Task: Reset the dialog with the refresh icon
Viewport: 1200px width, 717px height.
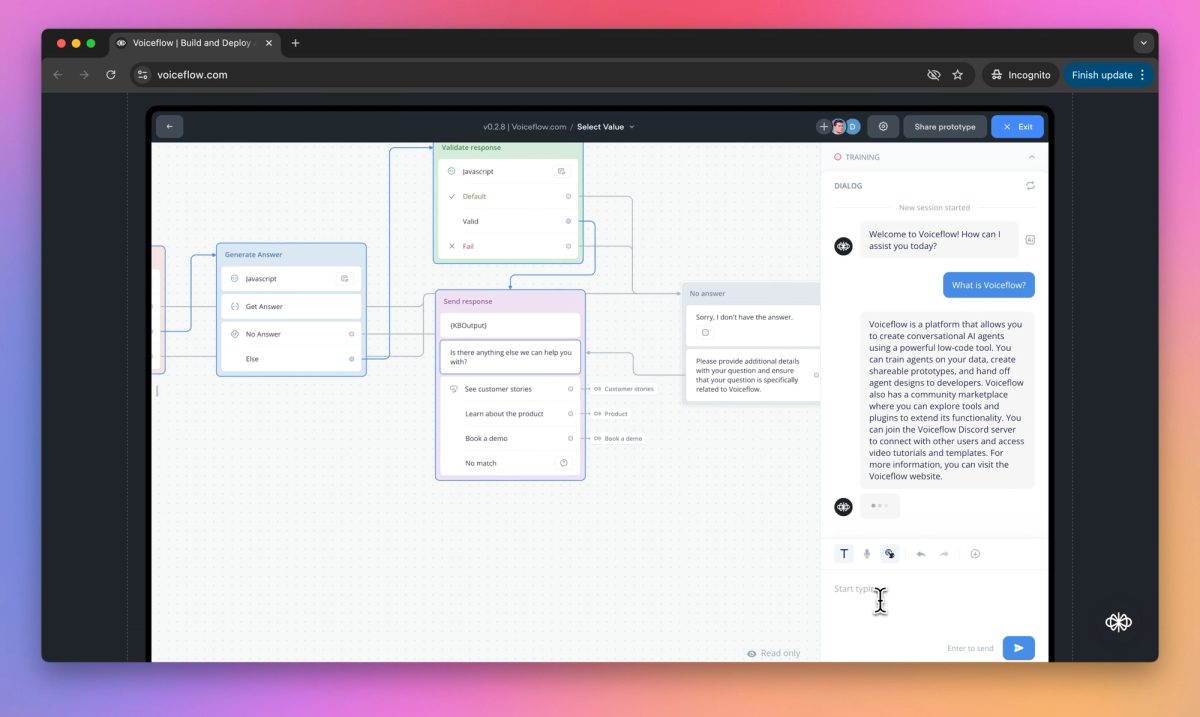Action: point(1030,186)
